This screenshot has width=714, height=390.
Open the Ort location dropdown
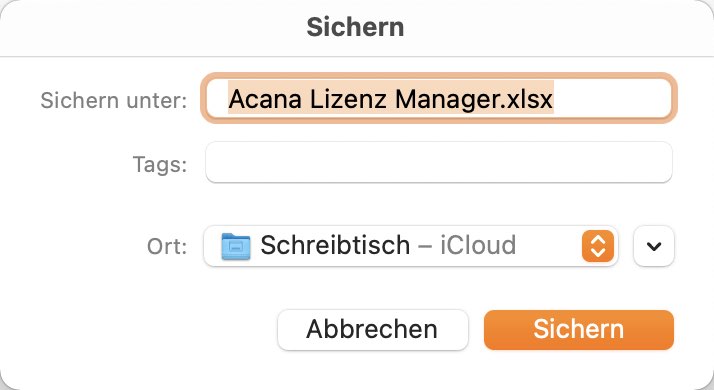(411, 246)
